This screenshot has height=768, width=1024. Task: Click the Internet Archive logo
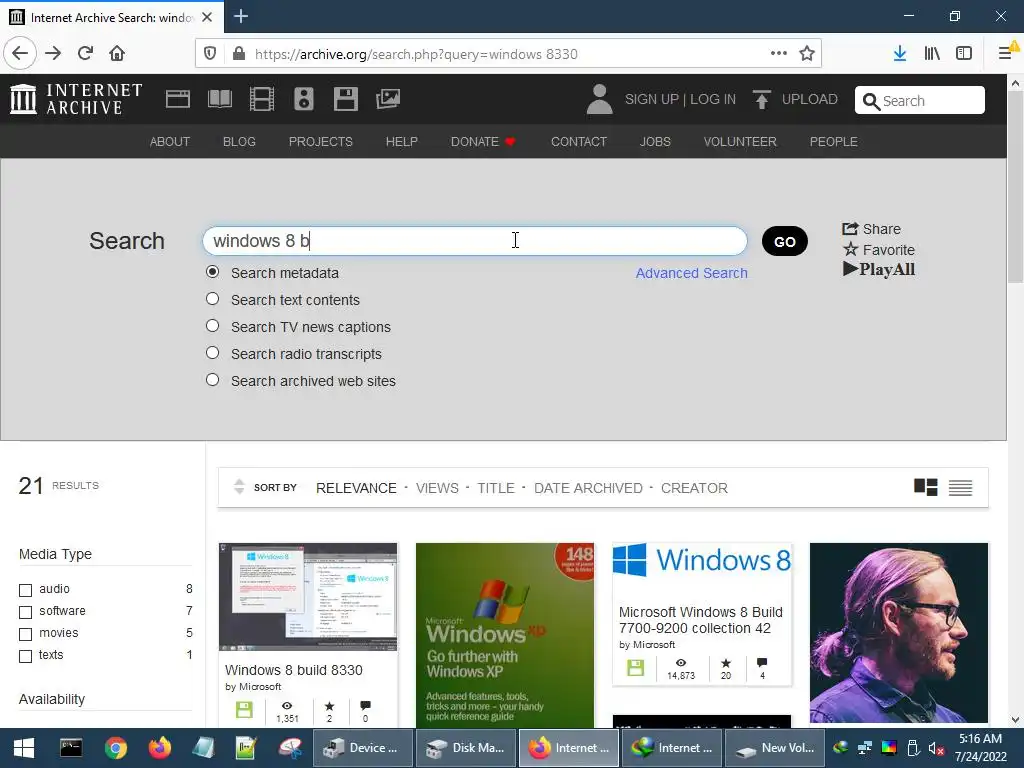[76, 99]
